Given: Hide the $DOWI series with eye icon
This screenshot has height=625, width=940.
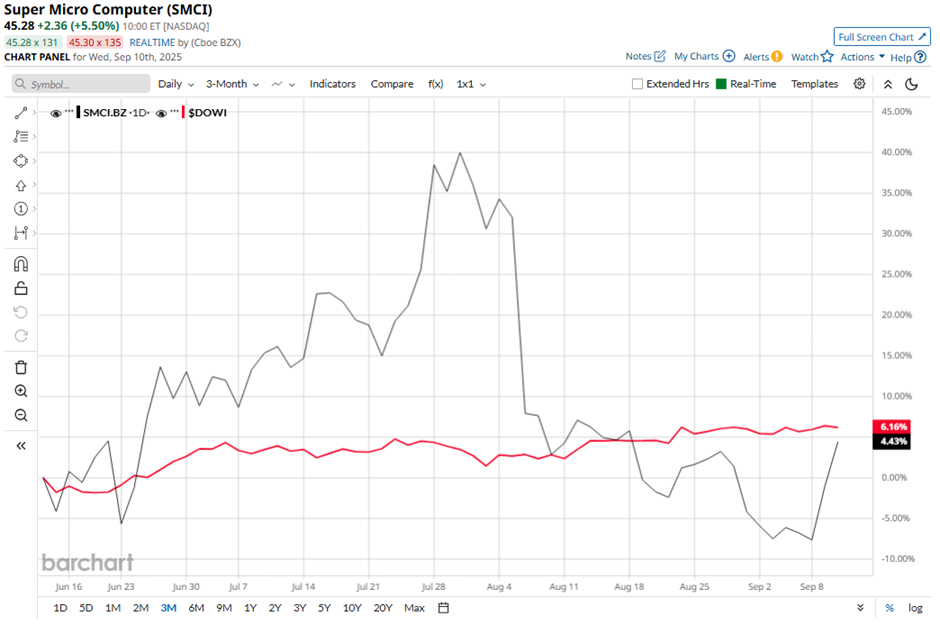Looking at the screenshot, I should pos(161,113).
